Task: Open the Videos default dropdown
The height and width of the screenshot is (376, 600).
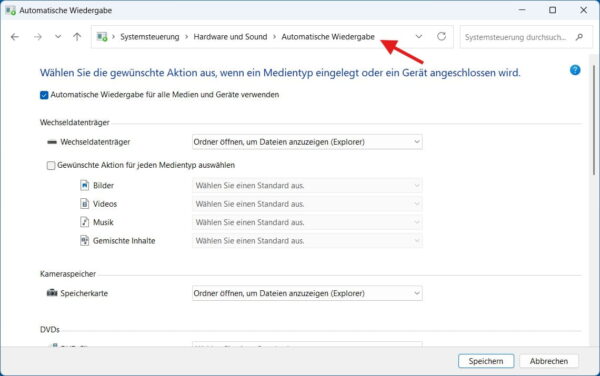Action: (x=307, y=204)
